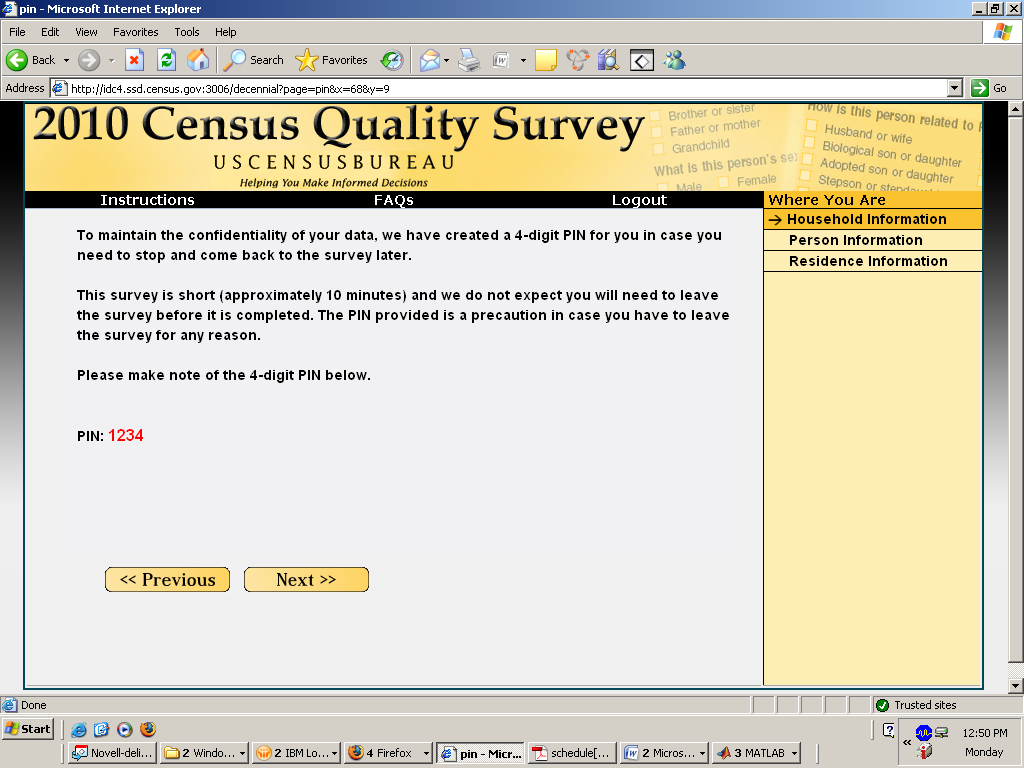
Task: Click the << Previous button
Action: pos(167,580)
